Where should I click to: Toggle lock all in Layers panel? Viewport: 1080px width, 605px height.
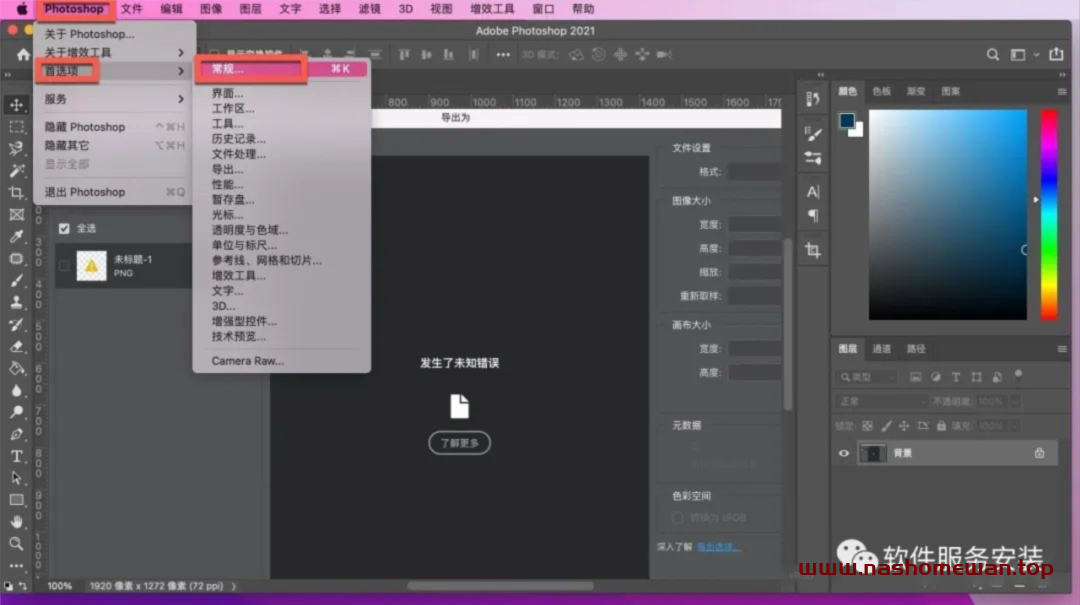point(941,426)
